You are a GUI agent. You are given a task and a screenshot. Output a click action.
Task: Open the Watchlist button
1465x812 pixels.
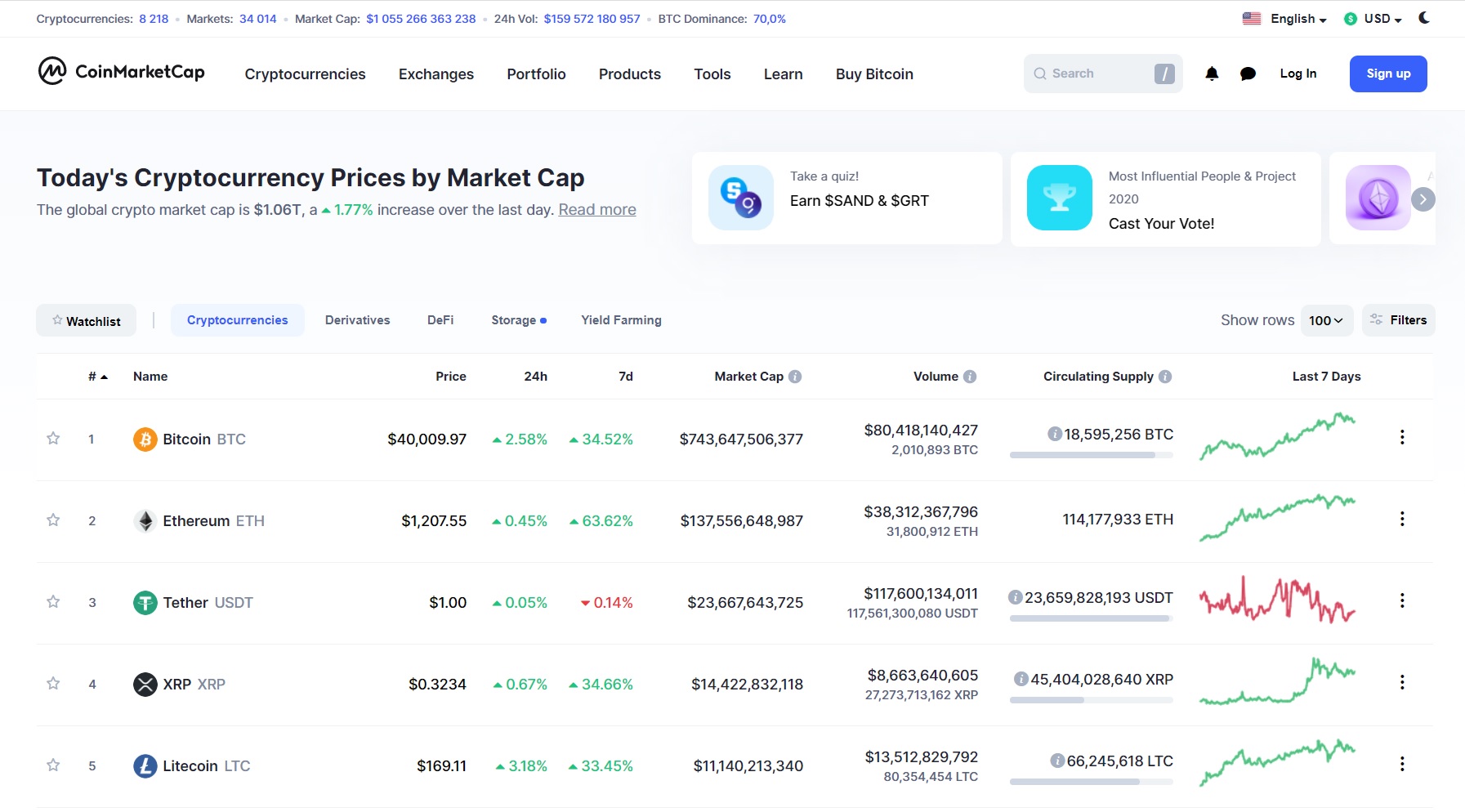86,320
